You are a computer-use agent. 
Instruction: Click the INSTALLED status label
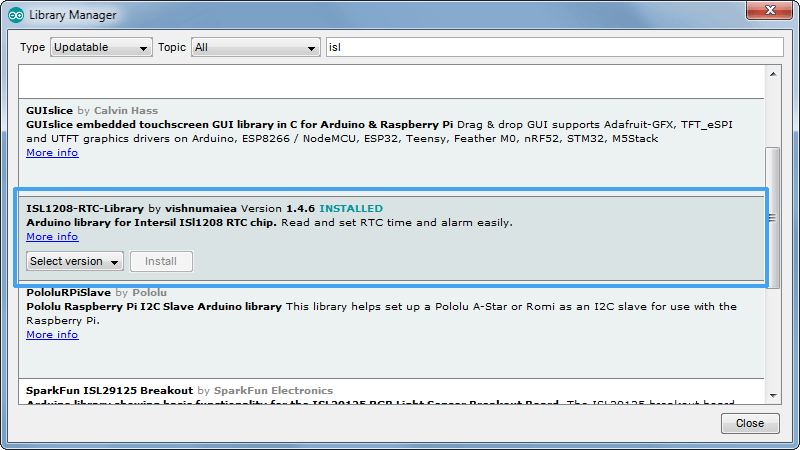(351, 209)
